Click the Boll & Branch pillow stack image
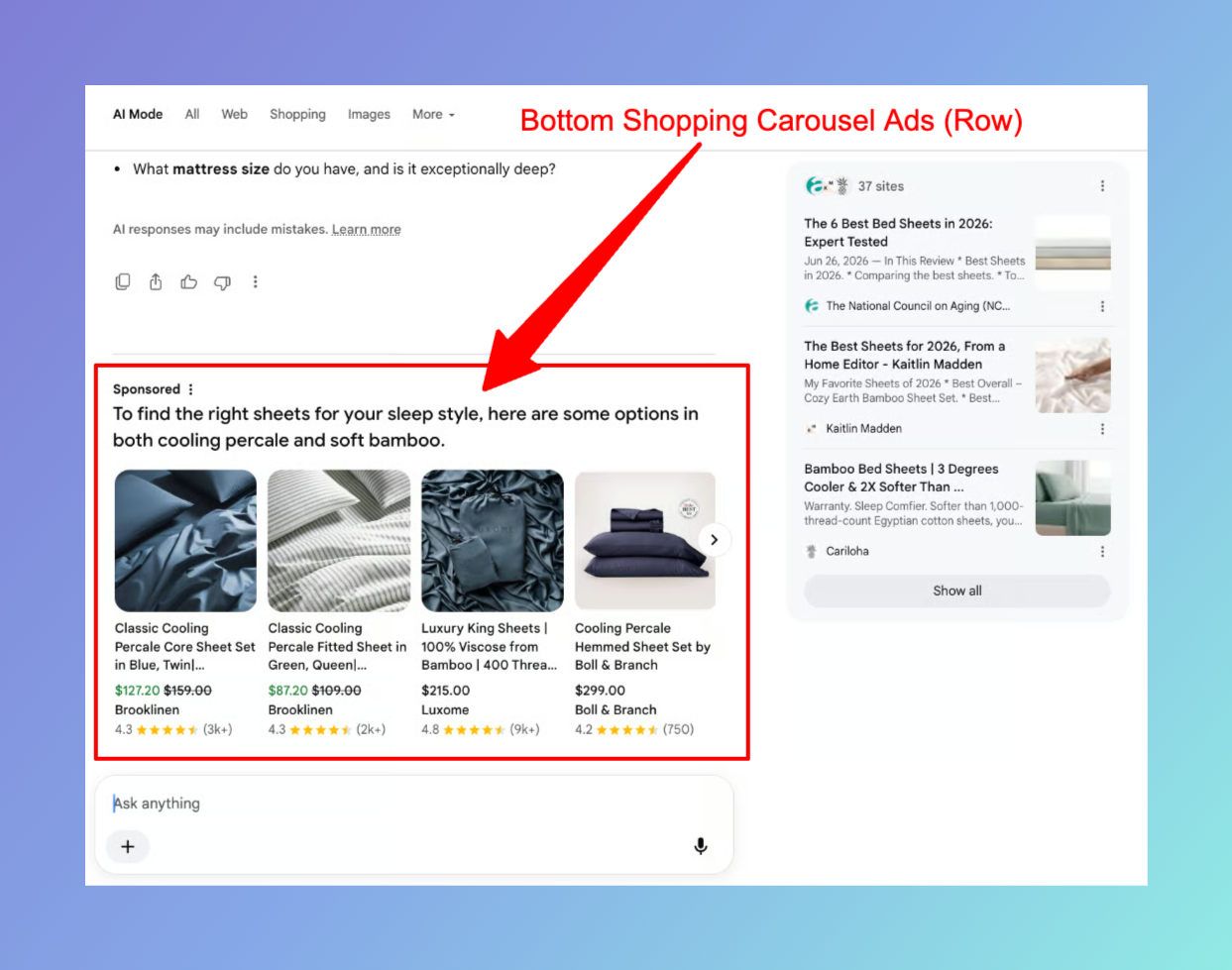1232x970 pixels. coord(645,540)
